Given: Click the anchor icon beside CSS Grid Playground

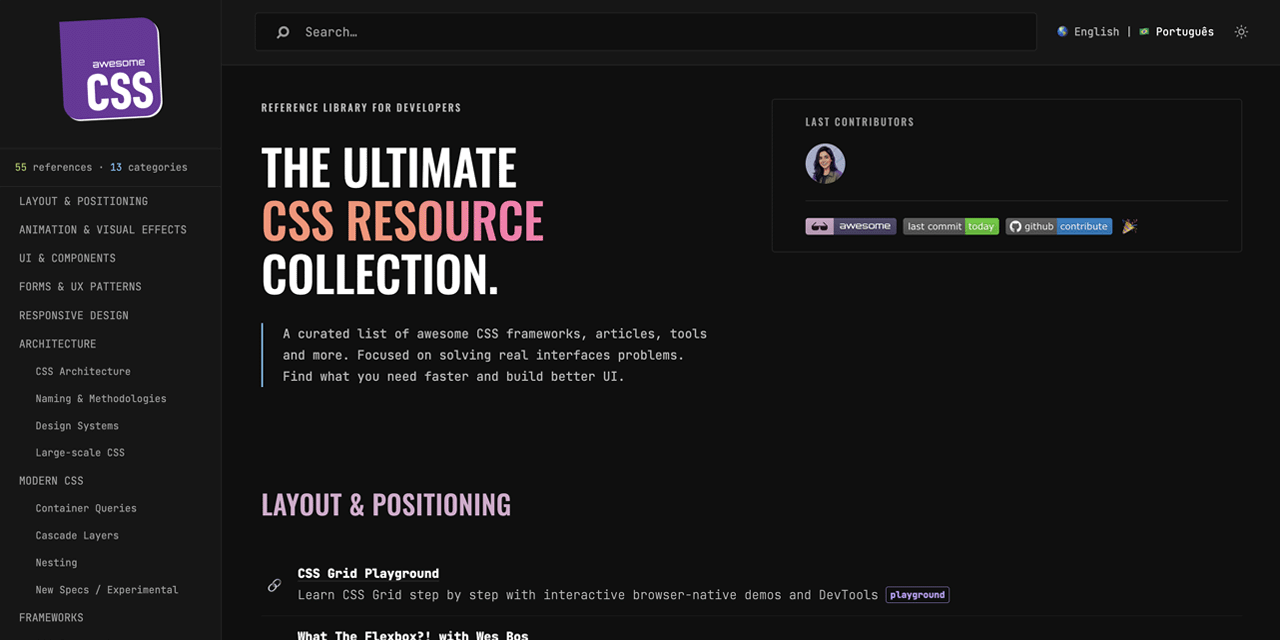Looking at the screenshot, I should click(x=274, y=585).
